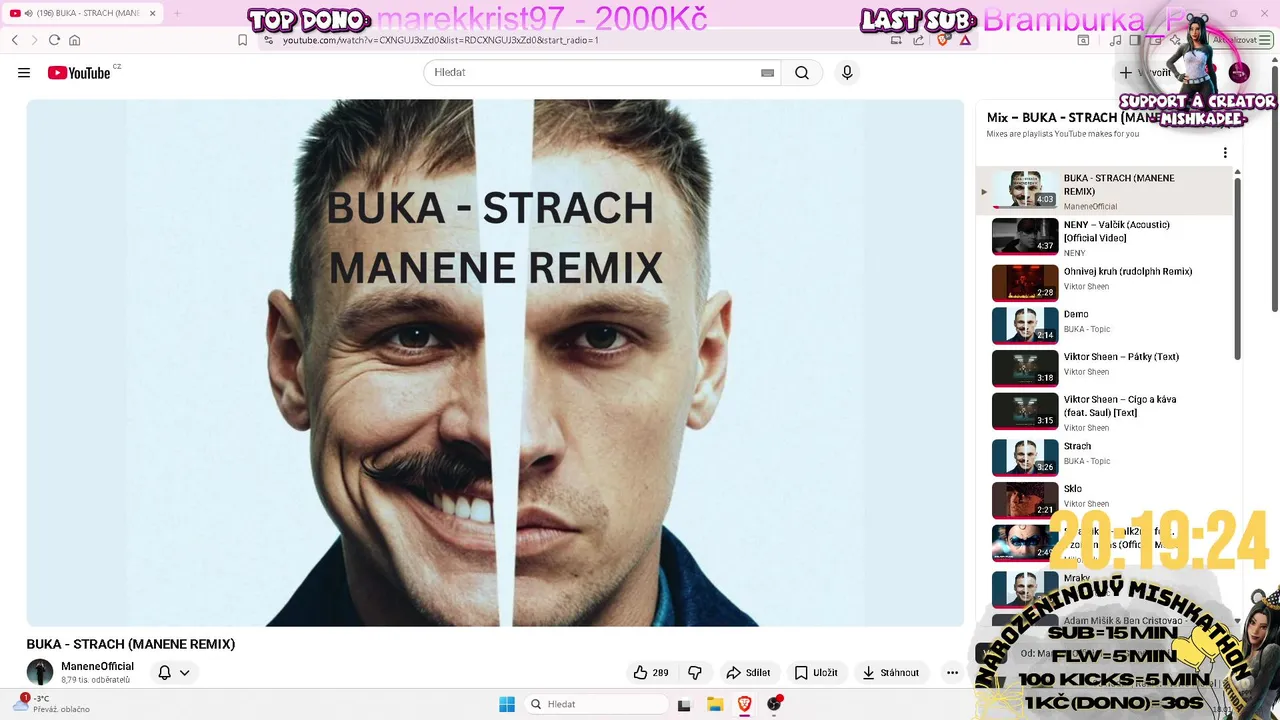Select Demo by BUKA - Topic
Screen dimensions: 1280x720
click(1104, 326)
